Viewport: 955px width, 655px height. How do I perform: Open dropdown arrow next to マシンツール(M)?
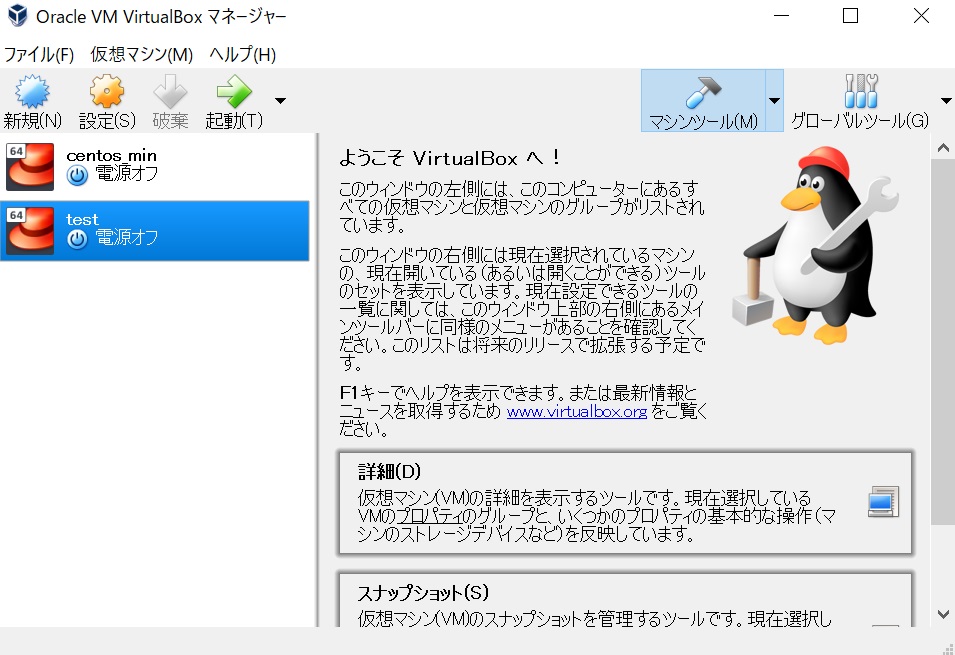774,101
